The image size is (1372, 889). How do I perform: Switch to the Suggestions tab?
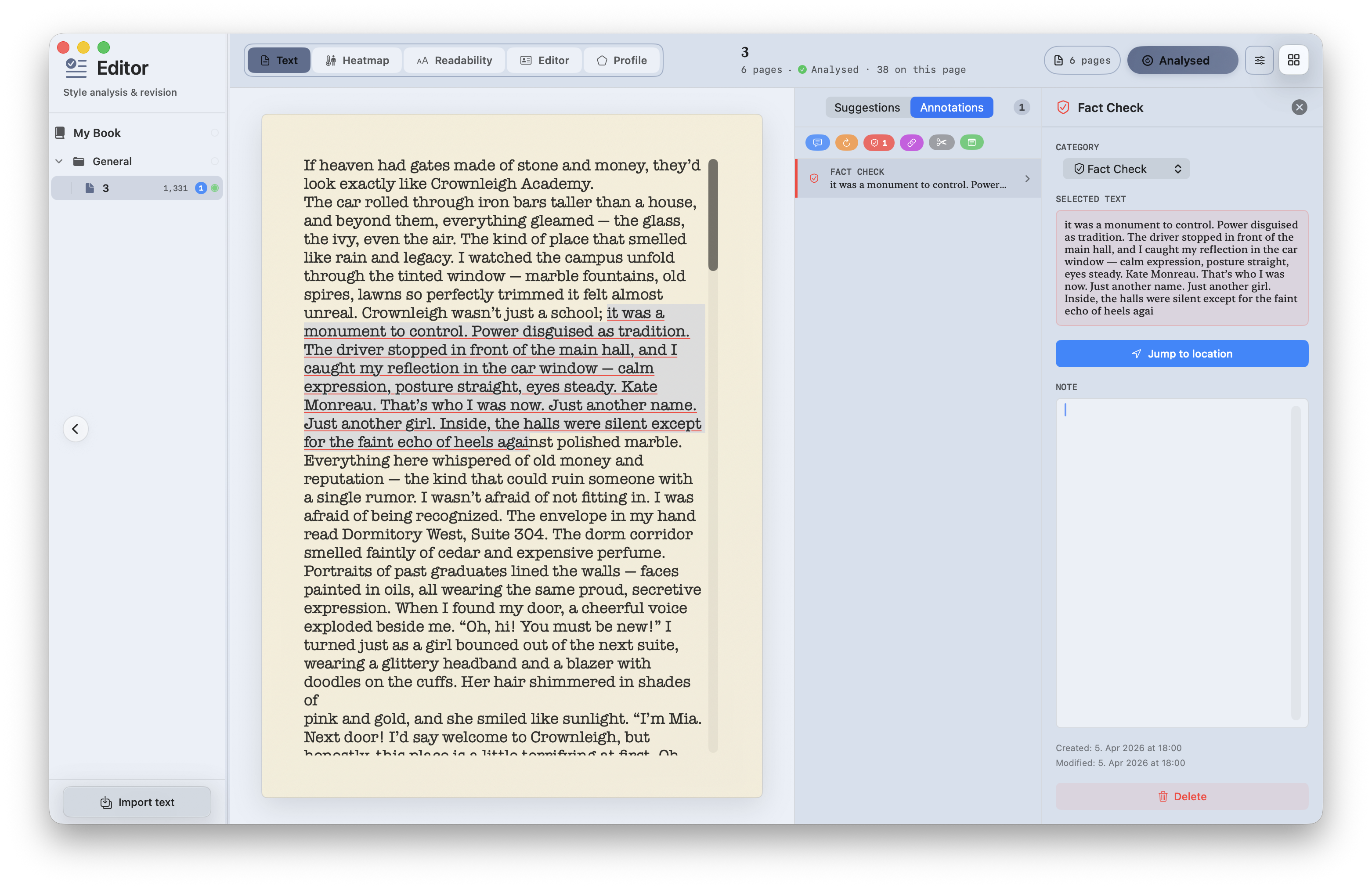(867, 107)
